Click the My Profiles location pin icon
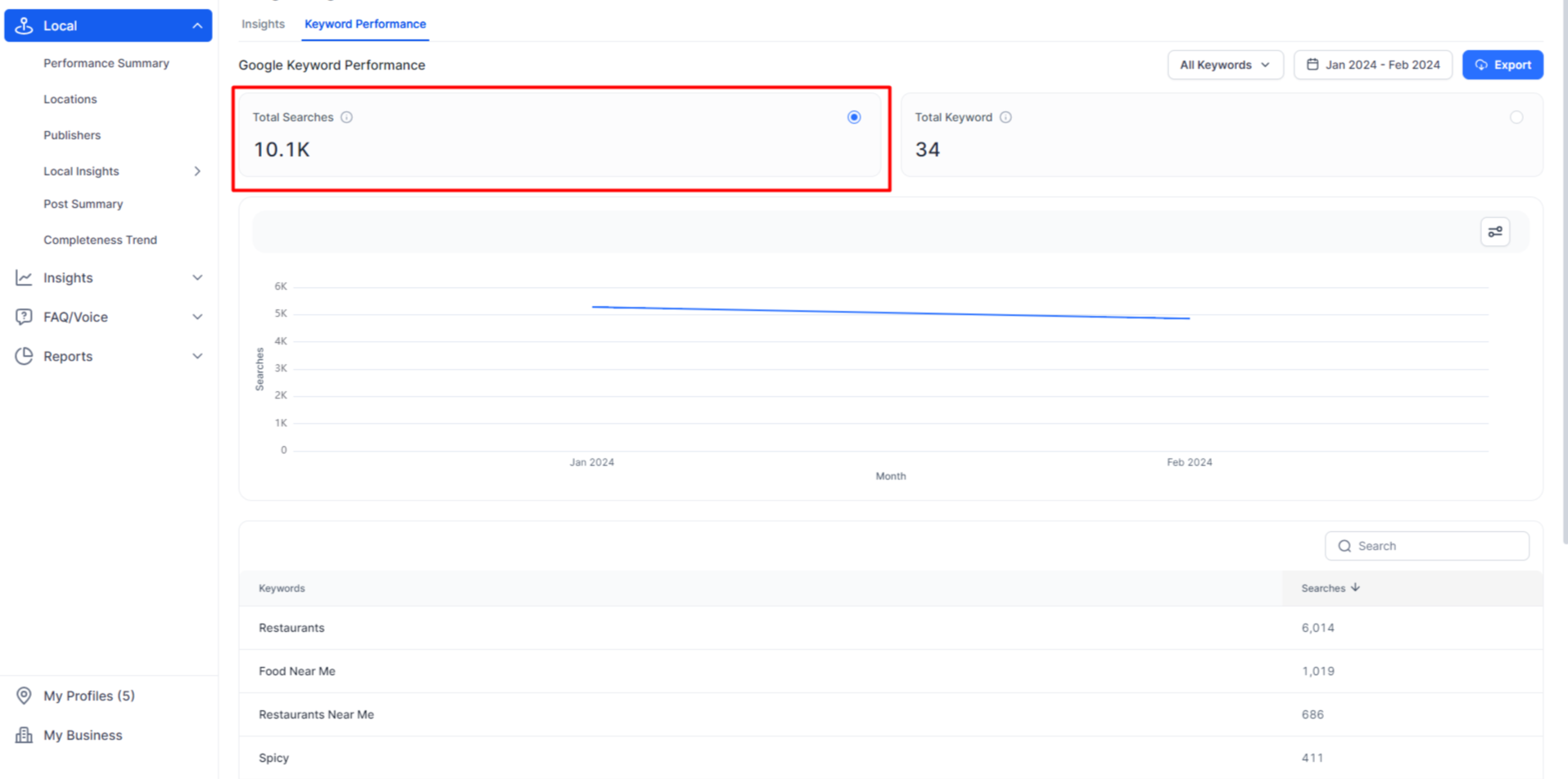 [x=24, y=696]
